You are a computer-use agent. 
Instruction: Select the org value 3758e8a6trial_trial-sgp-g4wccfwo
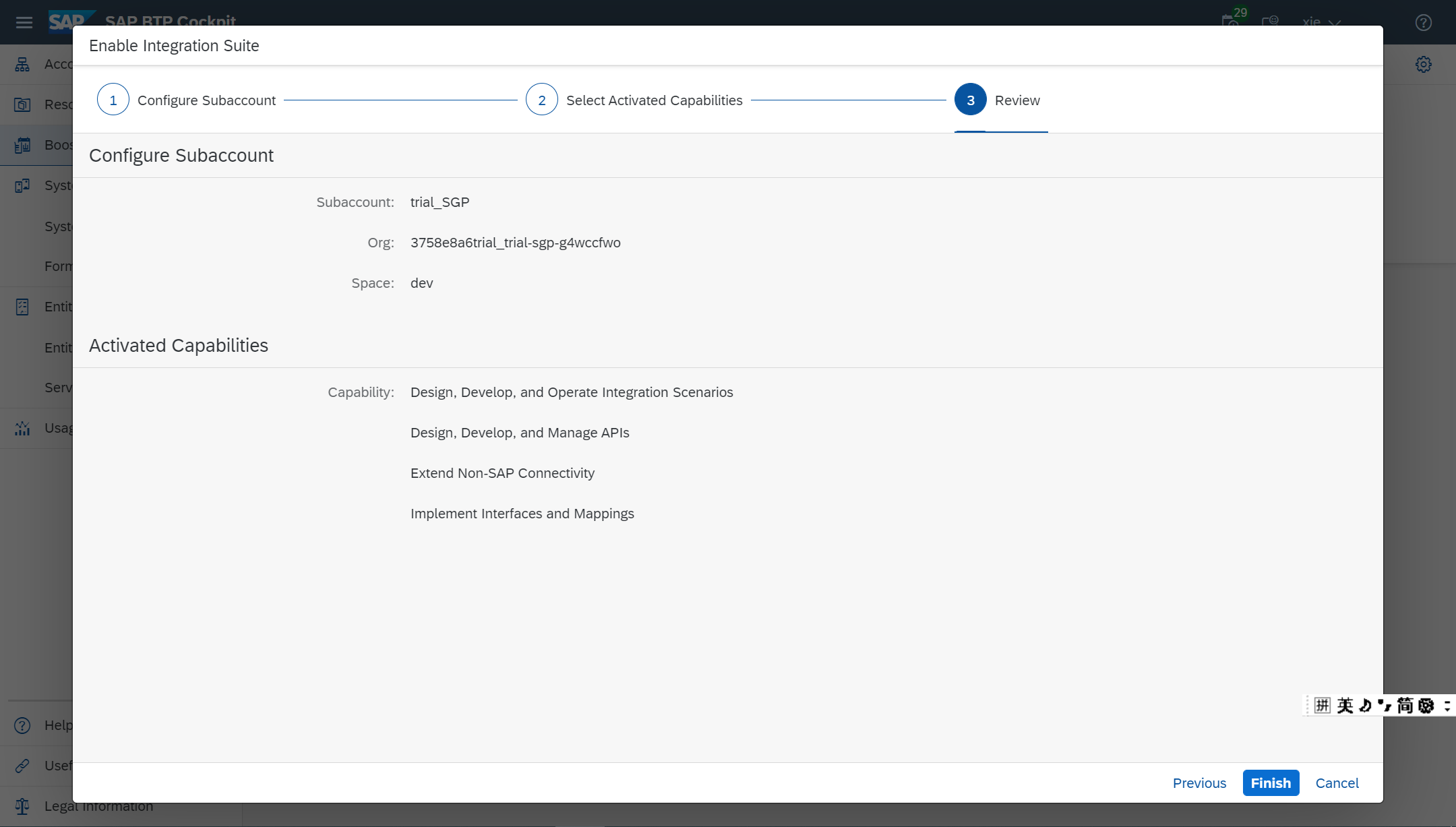coord(516,243)
